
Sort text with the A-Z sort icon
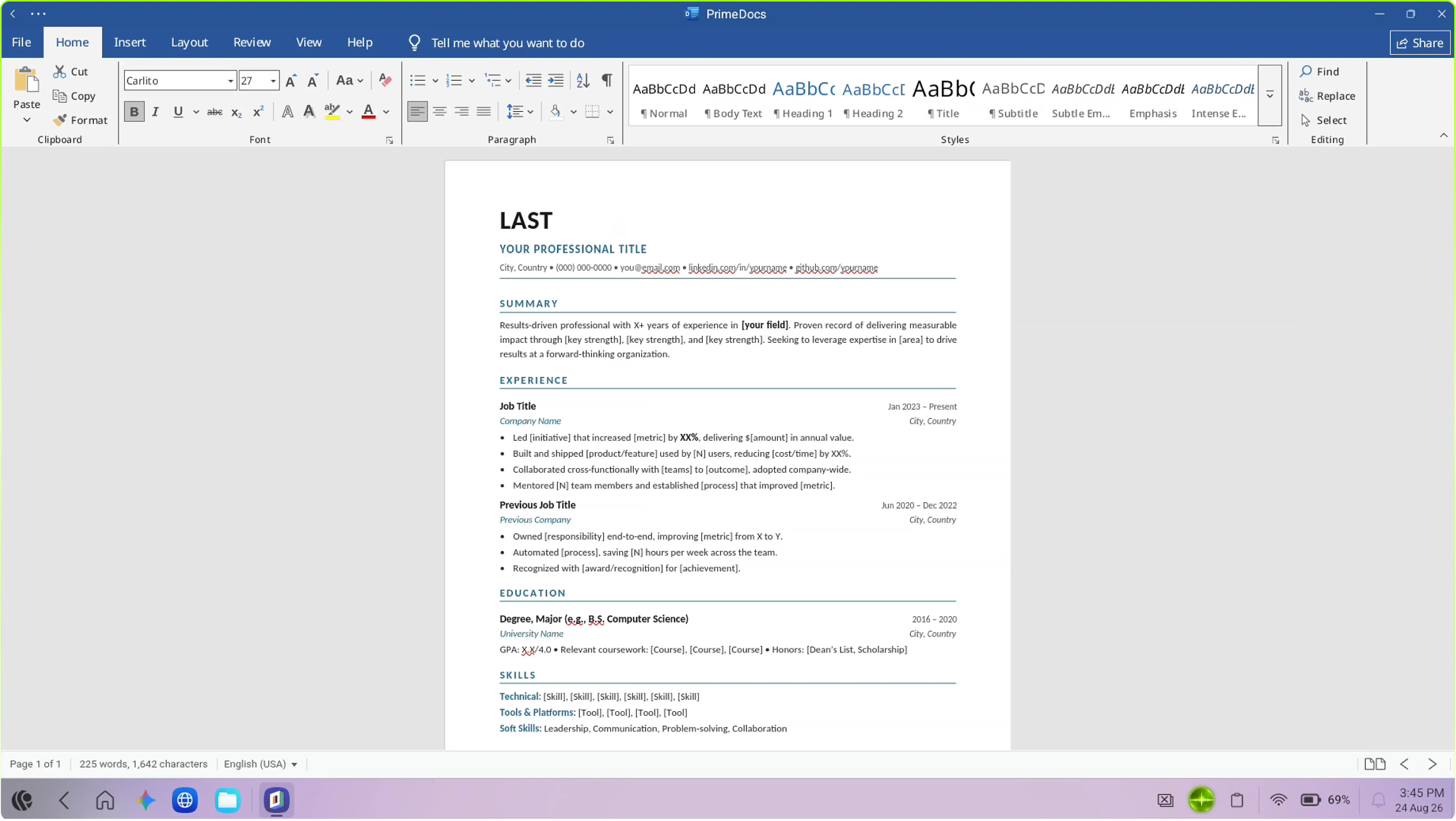pos(583,81)
